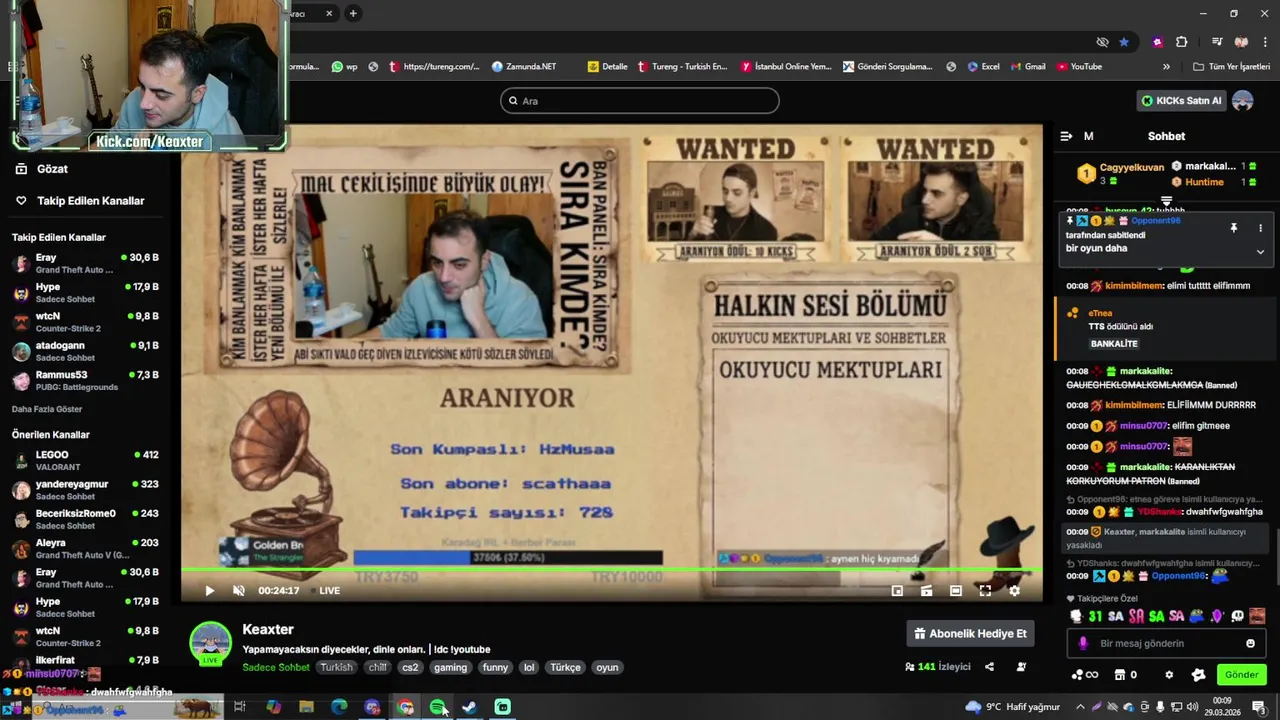This screenshot has height=720, width=1280.
Task: Click the bookmark star in the address bar
Action: (1124, 42)
